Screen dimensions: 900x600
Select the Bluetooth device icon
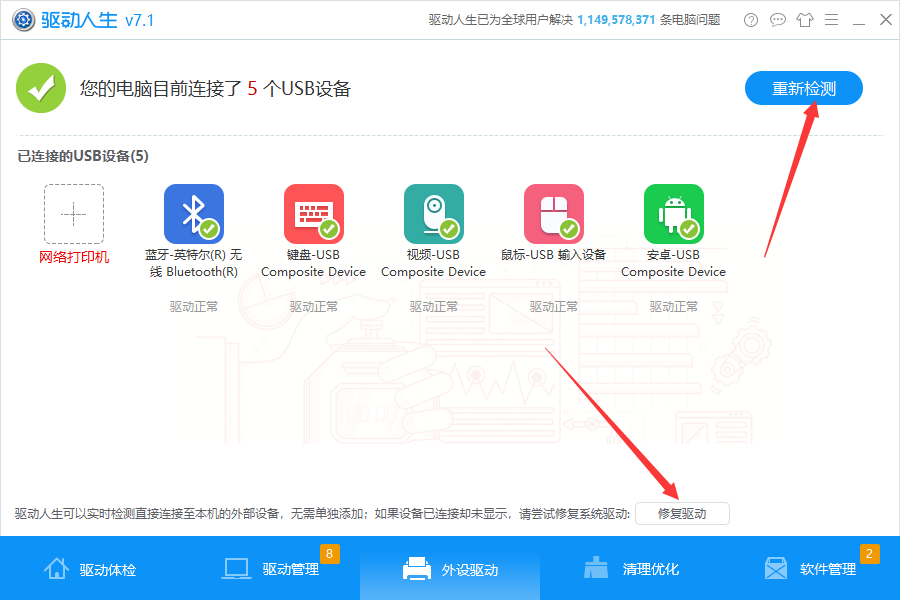194,214
